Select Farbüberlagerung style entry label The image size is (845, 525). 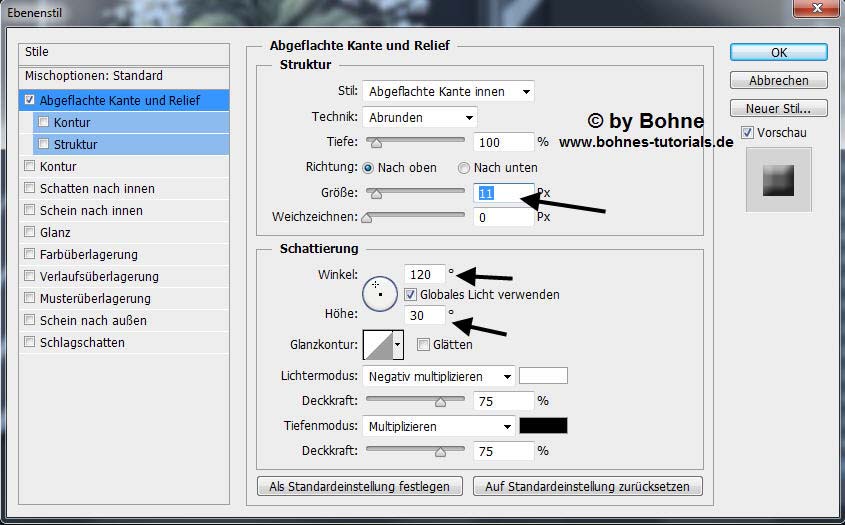click(x=89, y=254)
